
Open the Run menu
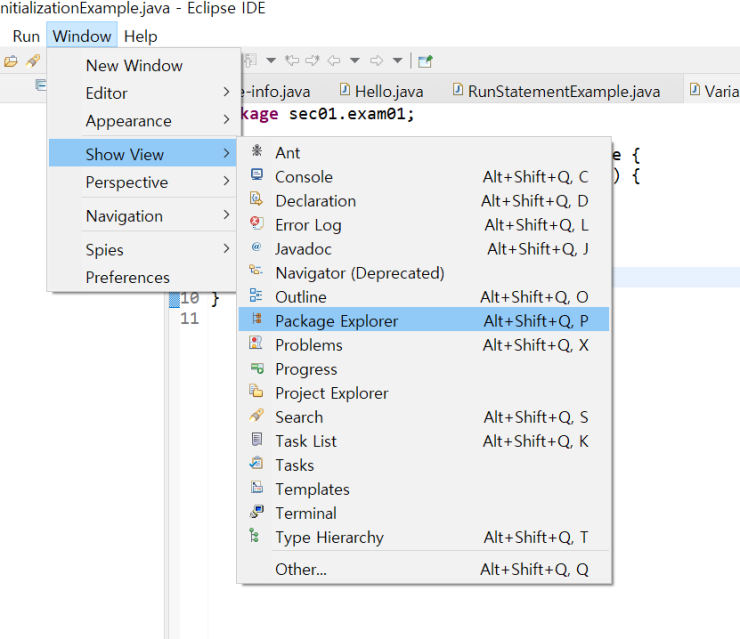click(x=26, y=36)
